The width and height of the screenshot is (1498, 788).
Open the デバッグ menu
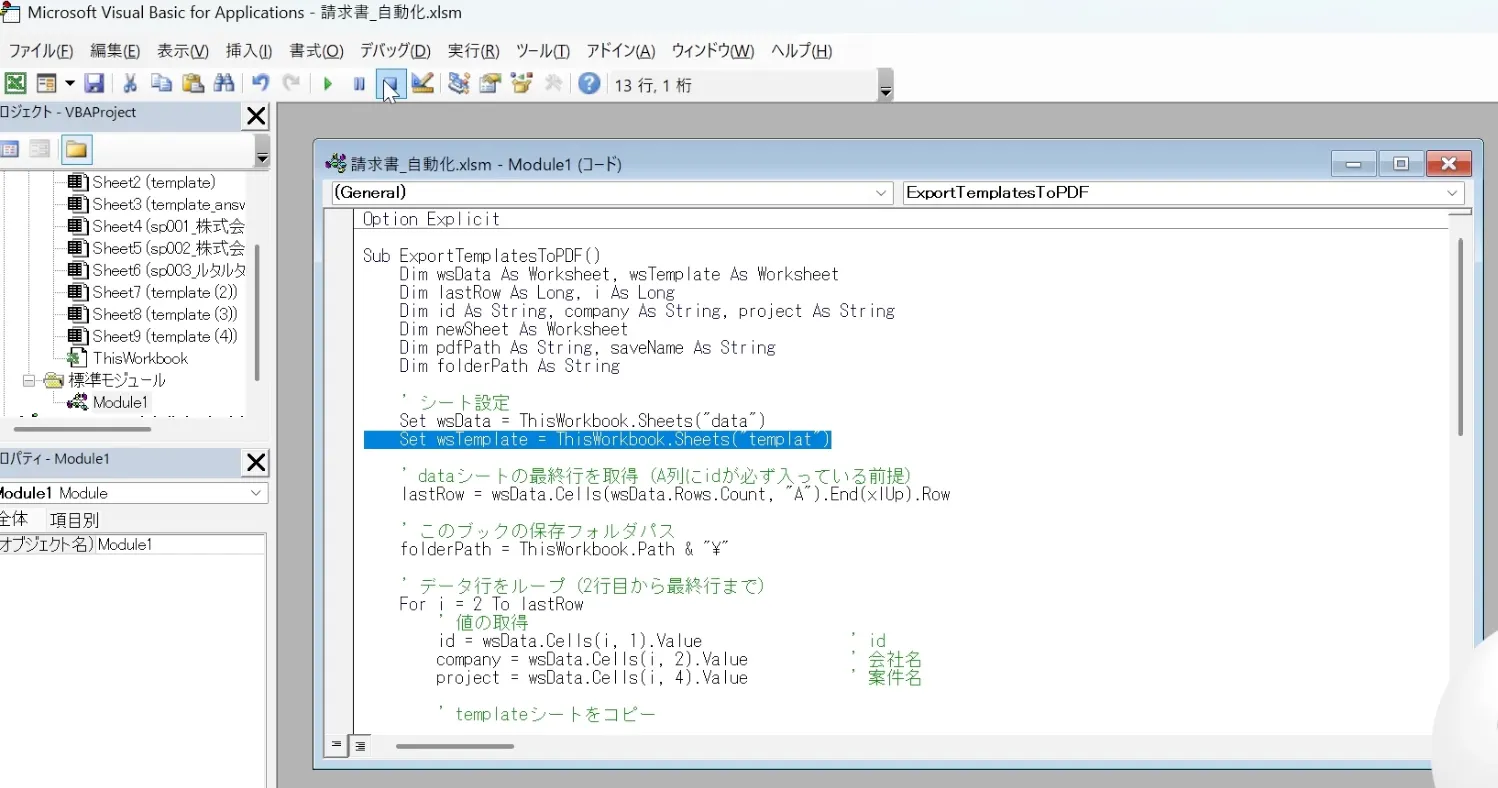tap(395, 51)
